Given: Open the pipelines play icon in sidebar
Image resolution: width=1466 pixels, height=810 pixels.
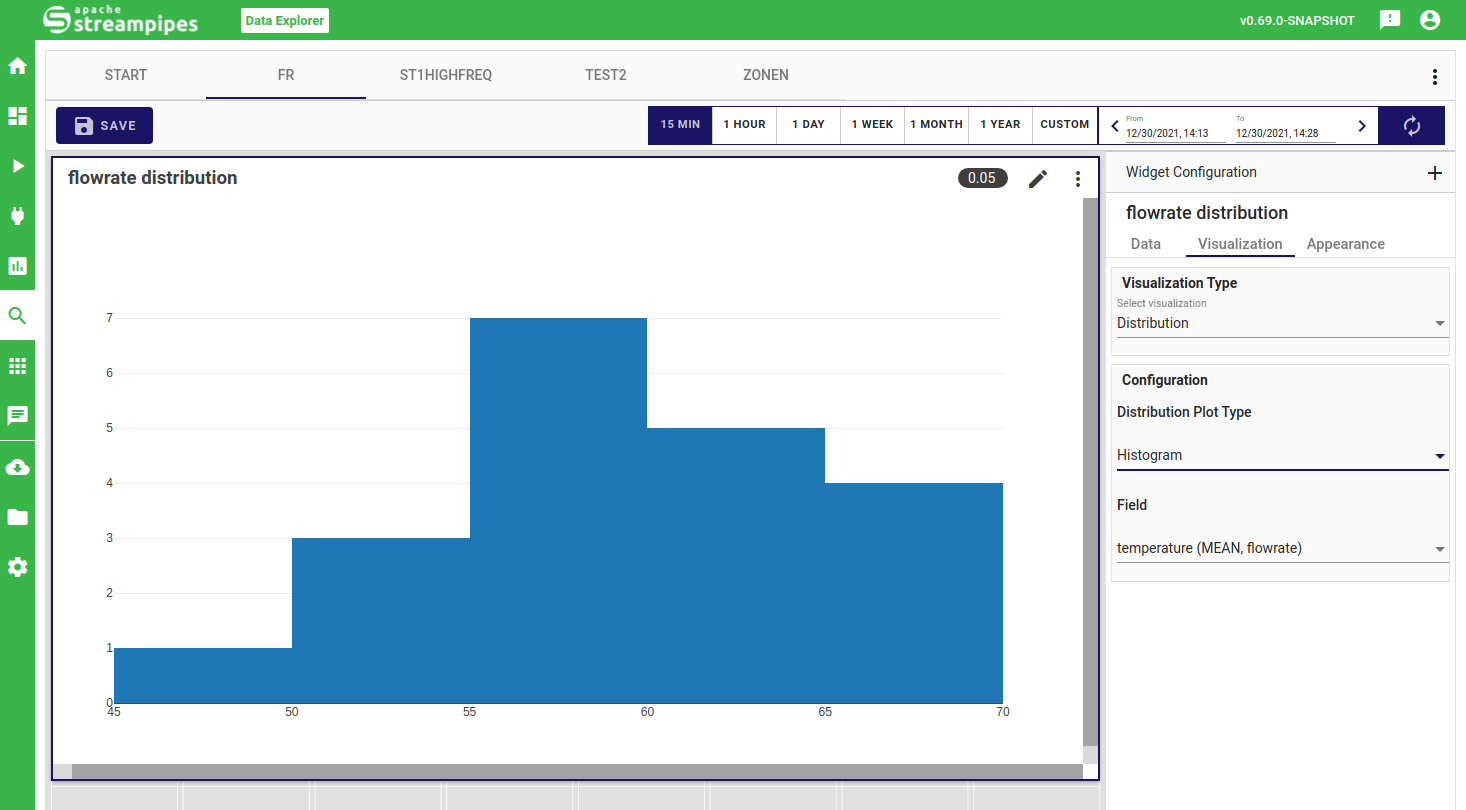Looking at the screenshot, I should click(x=17, y=166).
